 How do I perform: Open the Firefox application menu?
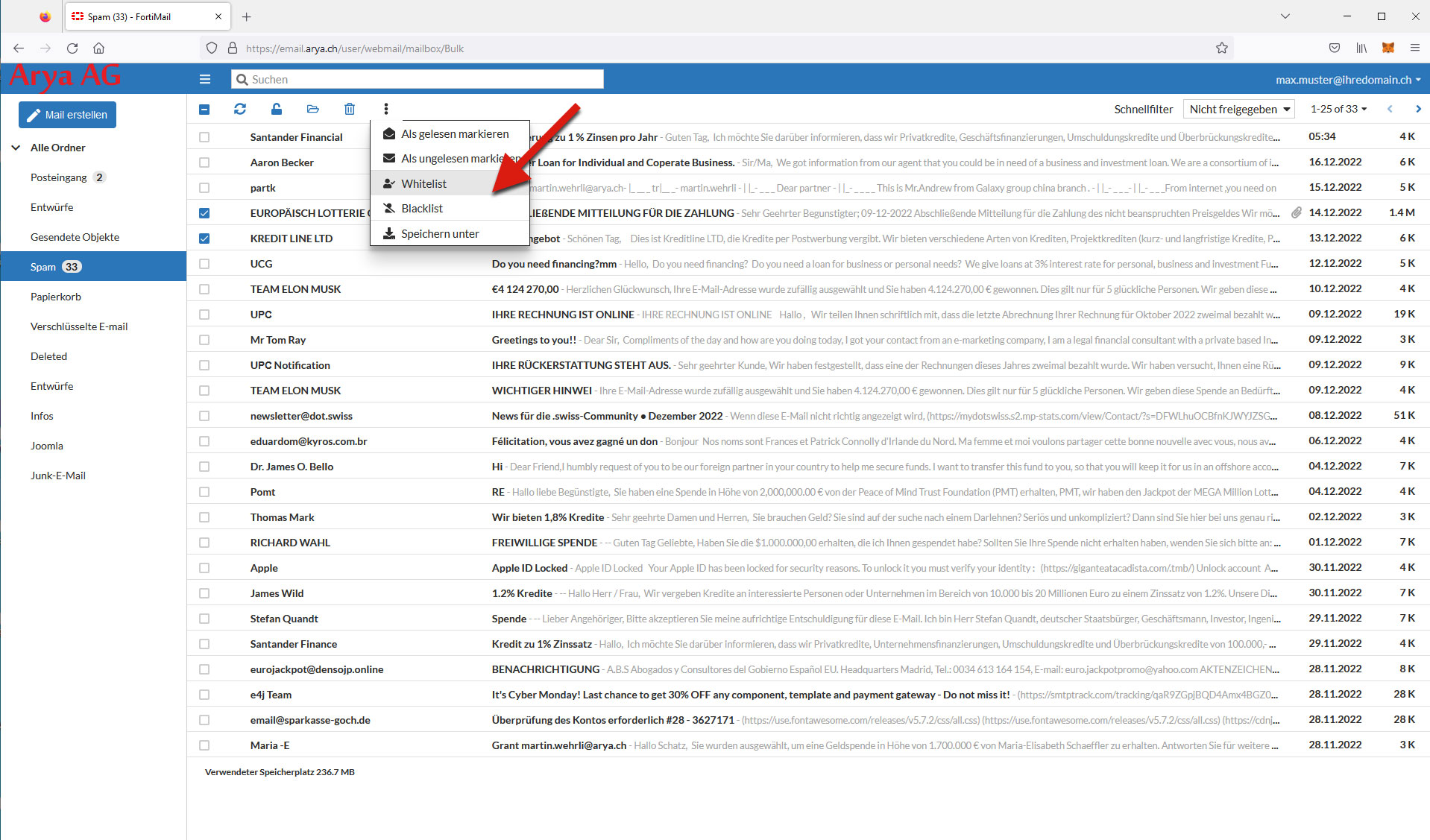click(x=1415, y=48)
